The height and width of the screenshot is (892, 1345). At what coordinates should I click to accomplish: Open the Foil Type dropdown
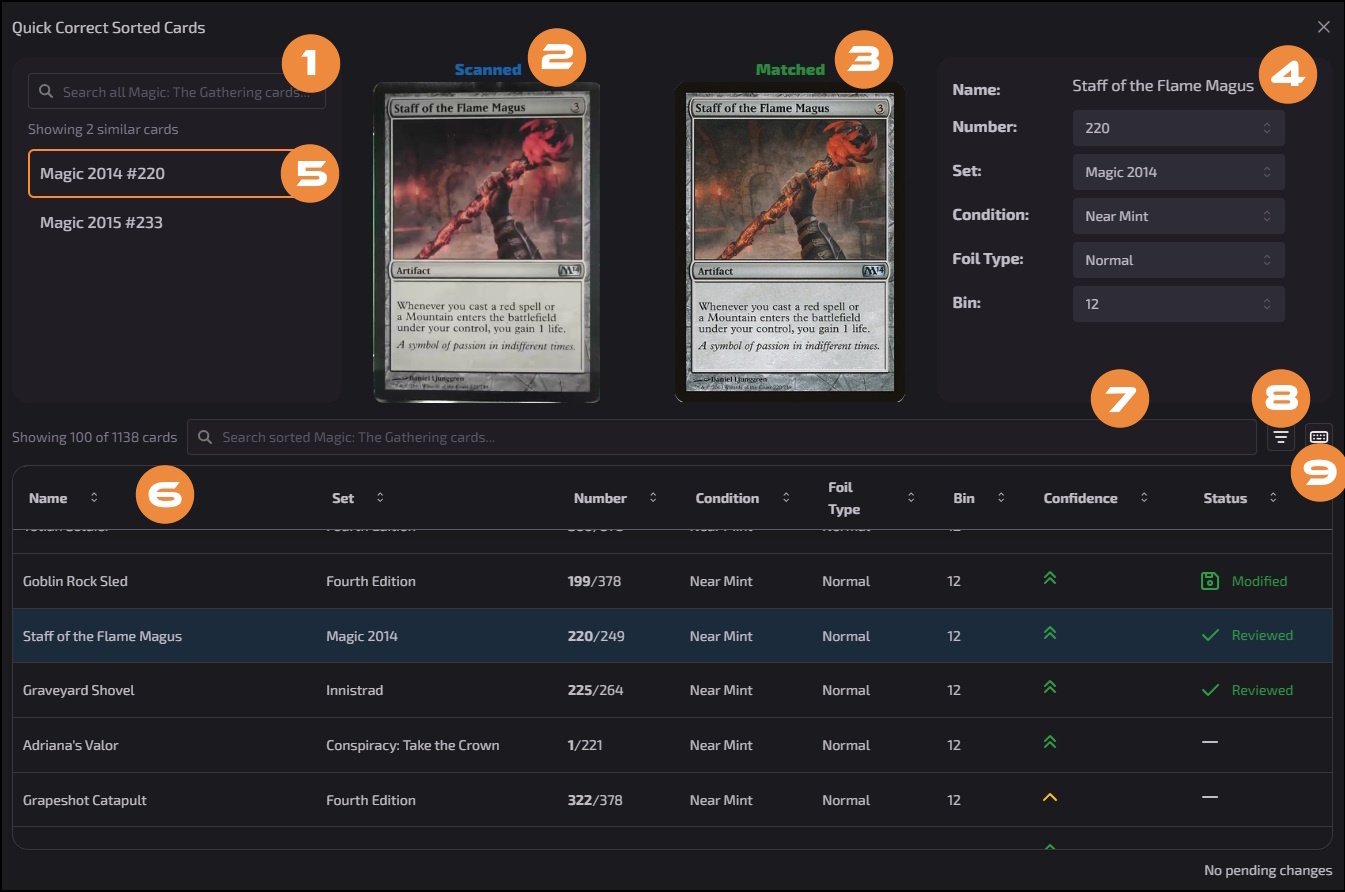[1178, 260]
